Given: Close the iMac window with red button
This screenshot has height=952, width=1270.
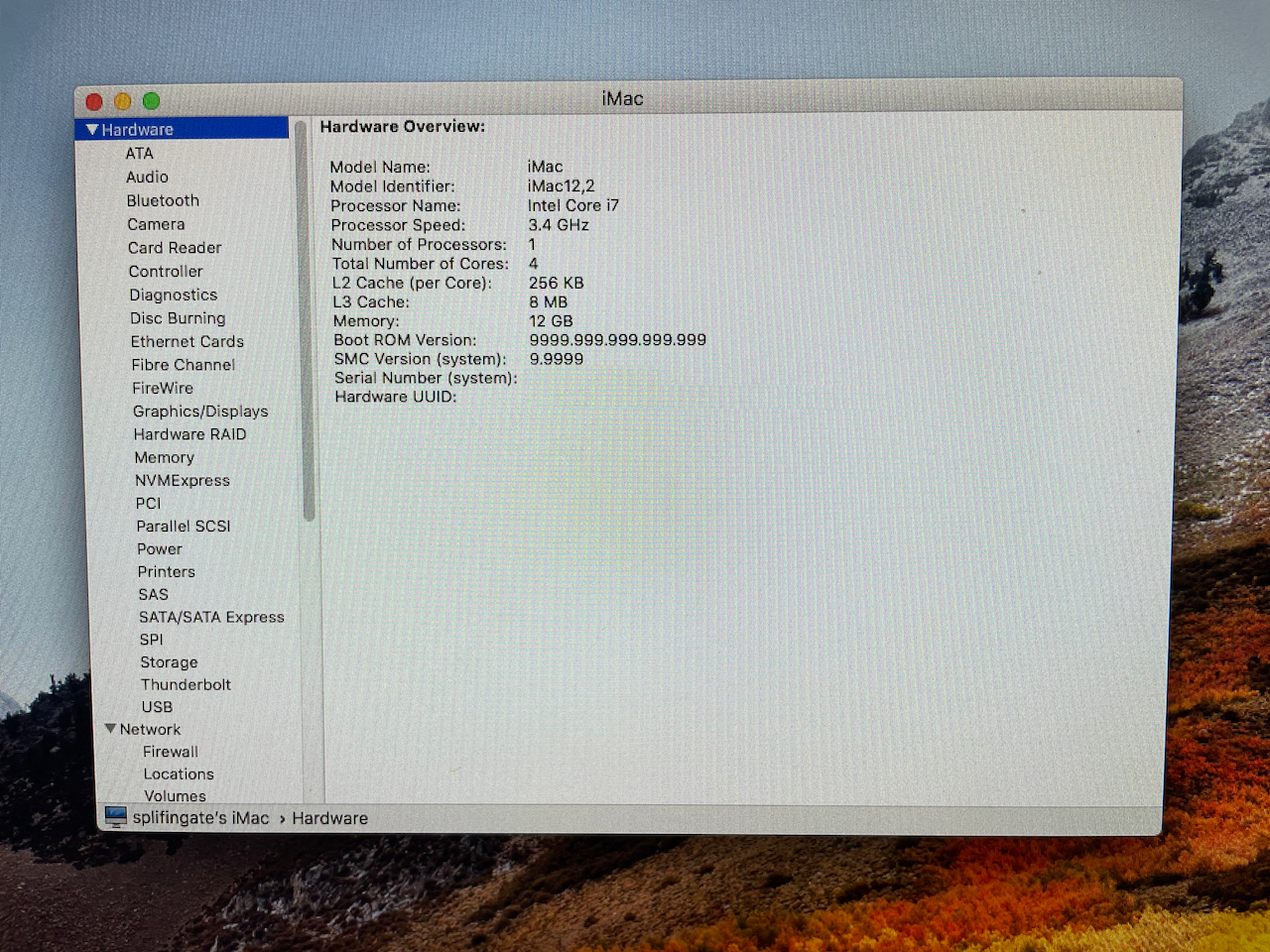Looking at the screenshot, I should click(94, 101).
